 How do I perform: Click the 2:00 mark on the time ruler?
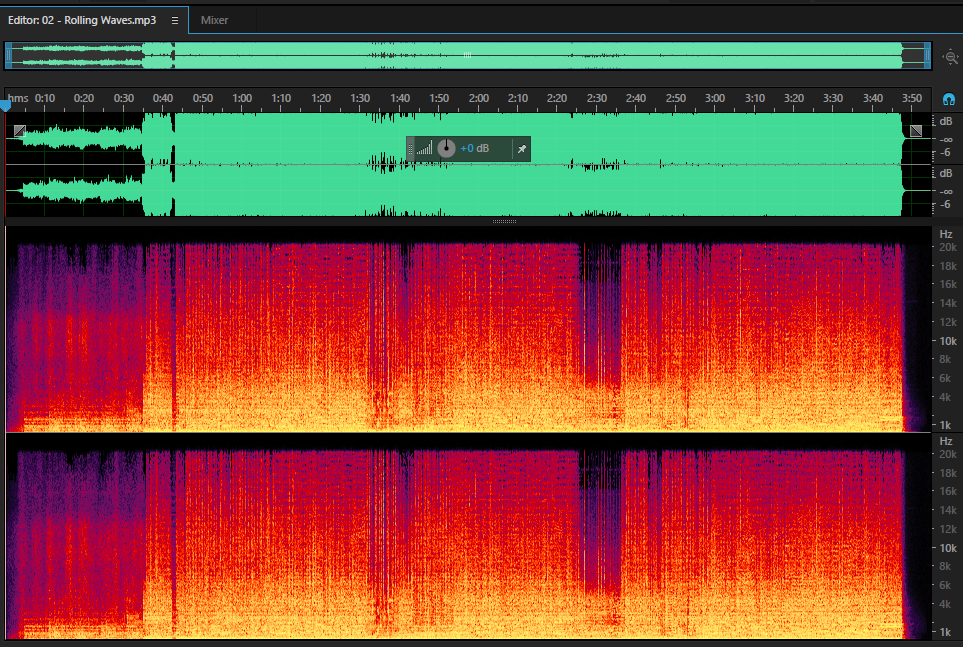tap(478, 98)
